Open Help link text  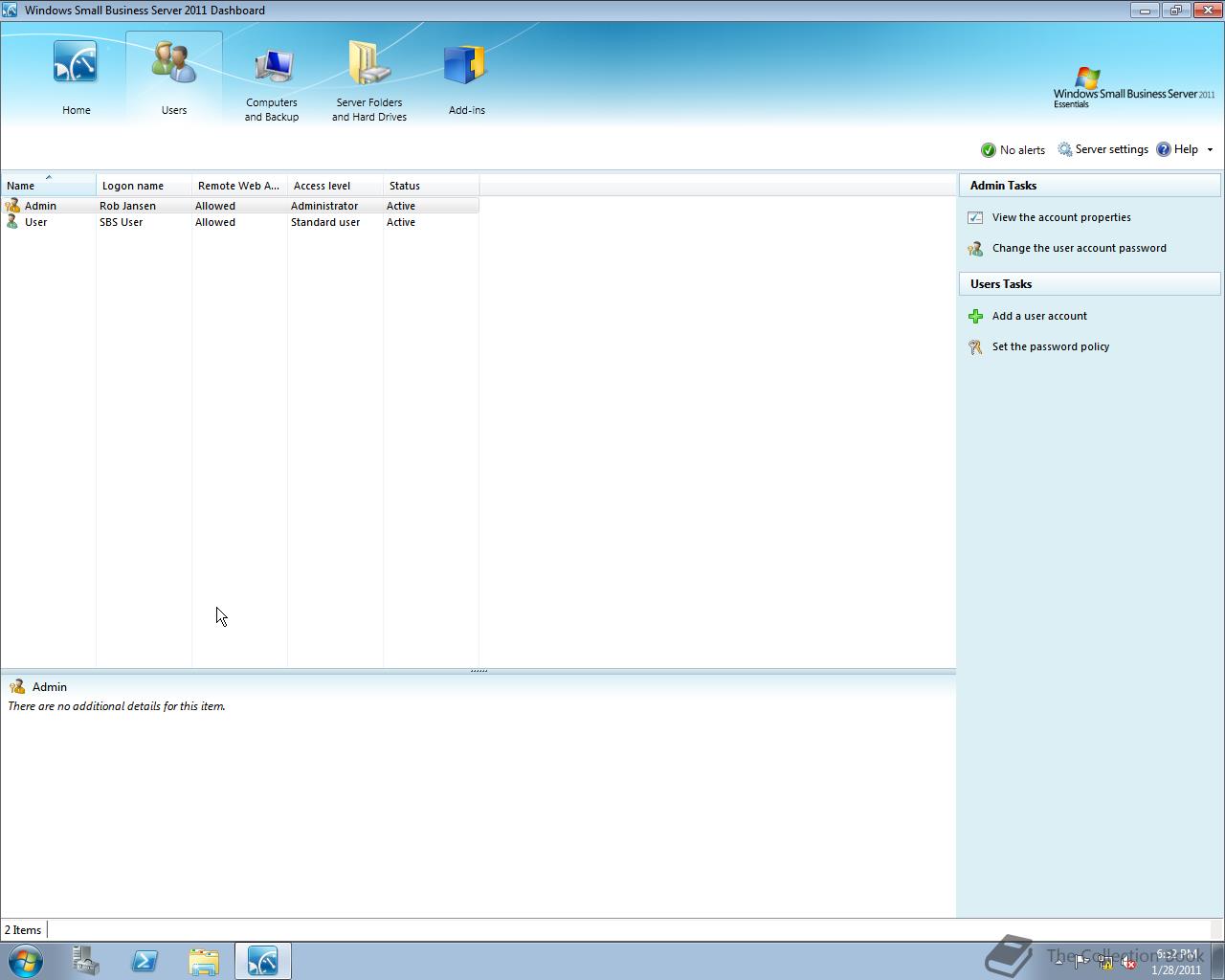point(1186,149)
